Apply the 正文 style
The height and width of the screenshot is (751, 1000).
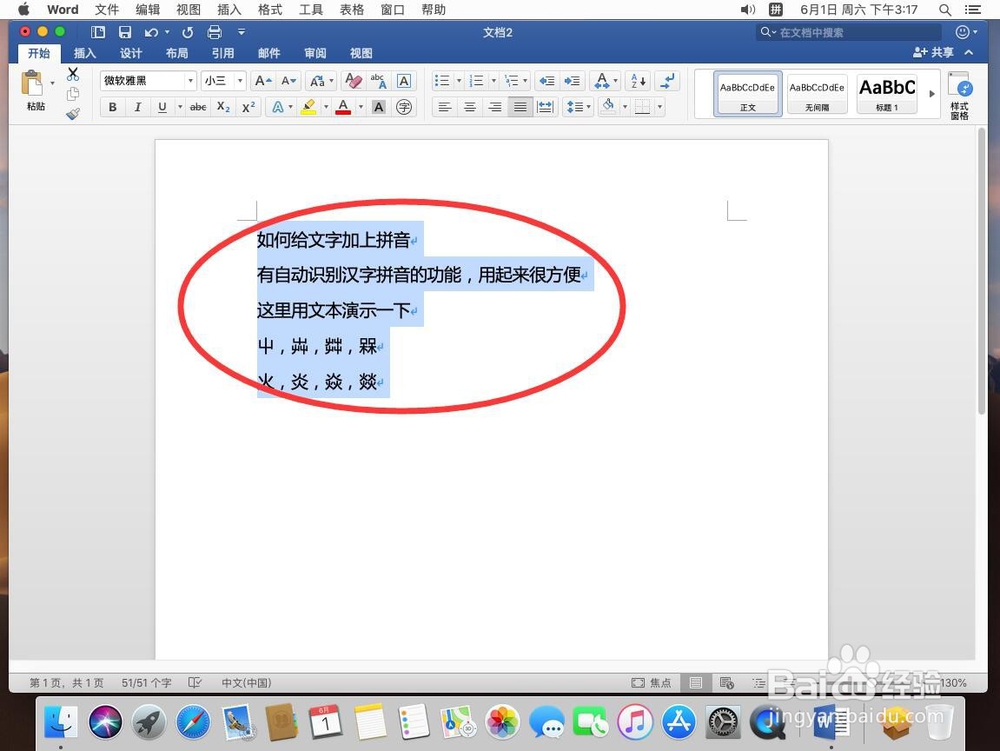pyautogui.click(x=747, y=94)
